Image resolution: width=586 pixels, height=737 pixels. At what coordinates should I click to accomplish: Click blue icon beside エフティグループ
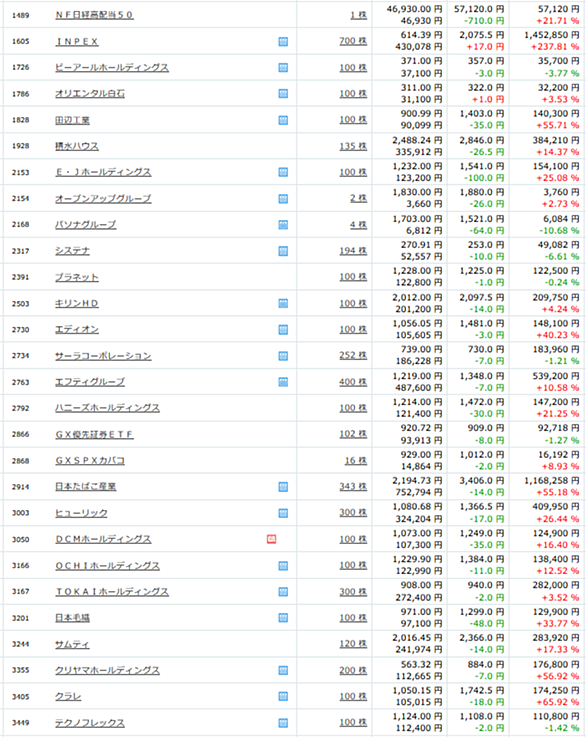click(x=283, y=382)
